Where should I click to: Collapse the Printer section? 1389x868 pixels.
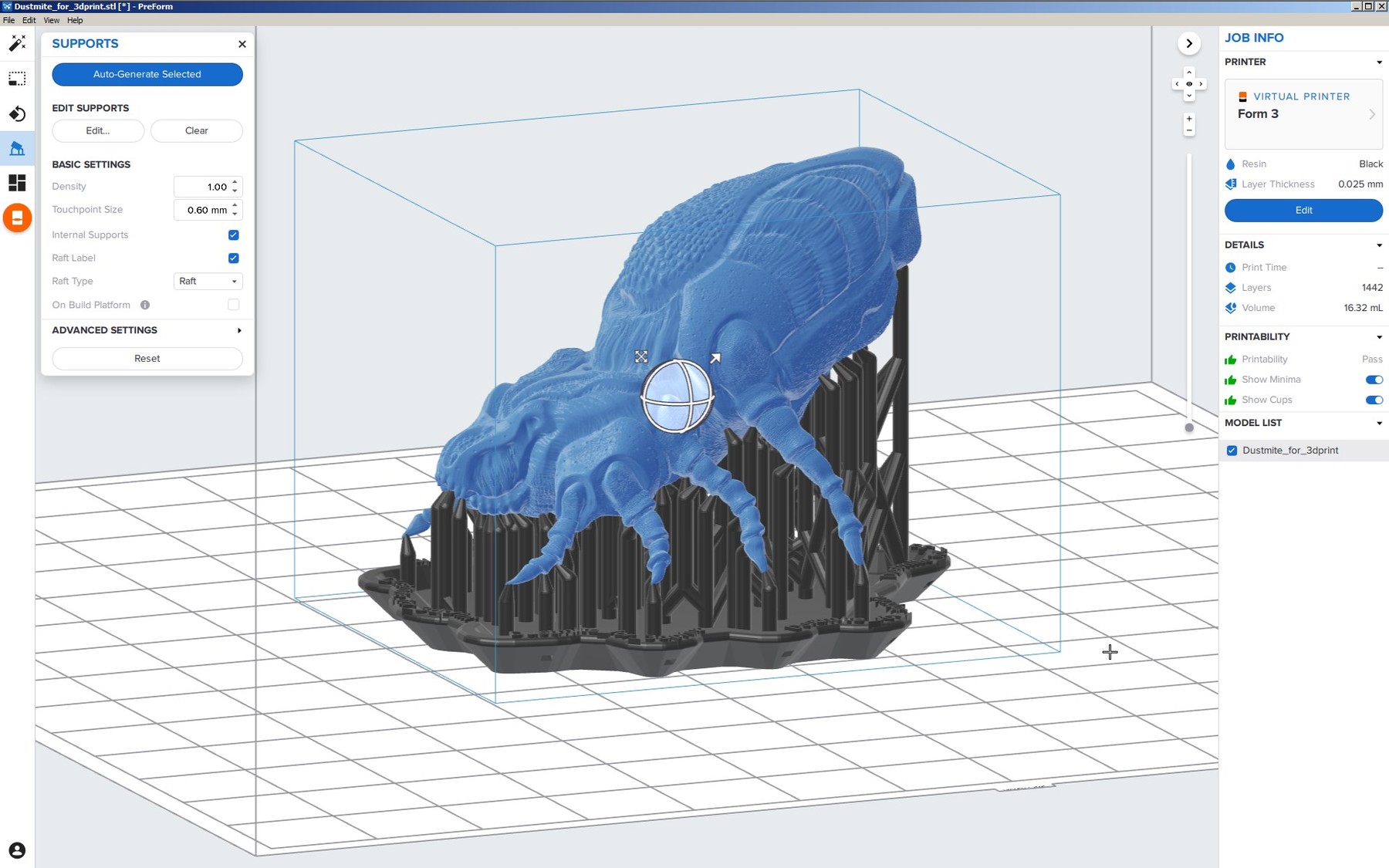point(1379,62)
